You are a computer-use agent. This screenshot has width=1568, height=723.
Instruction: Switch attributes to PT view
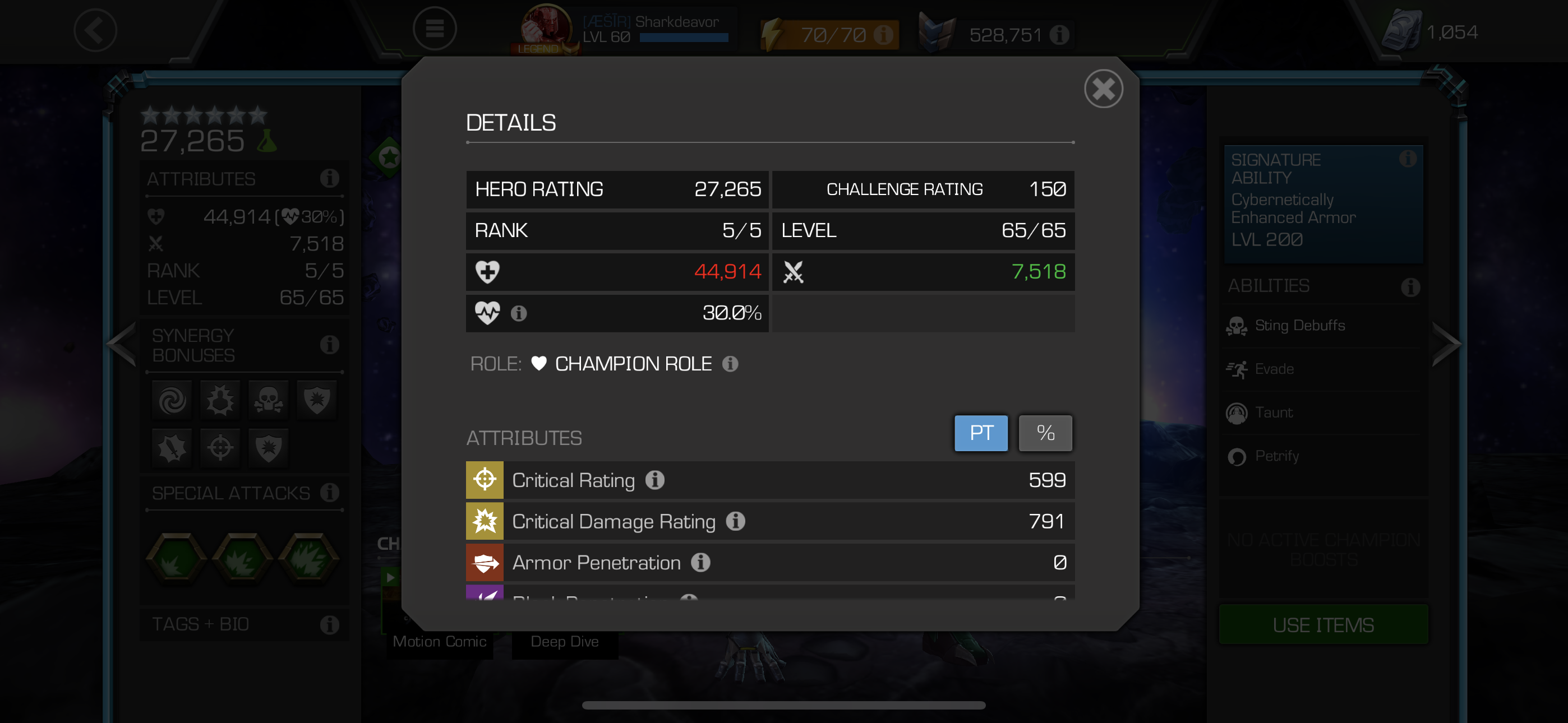click(981, 433)
